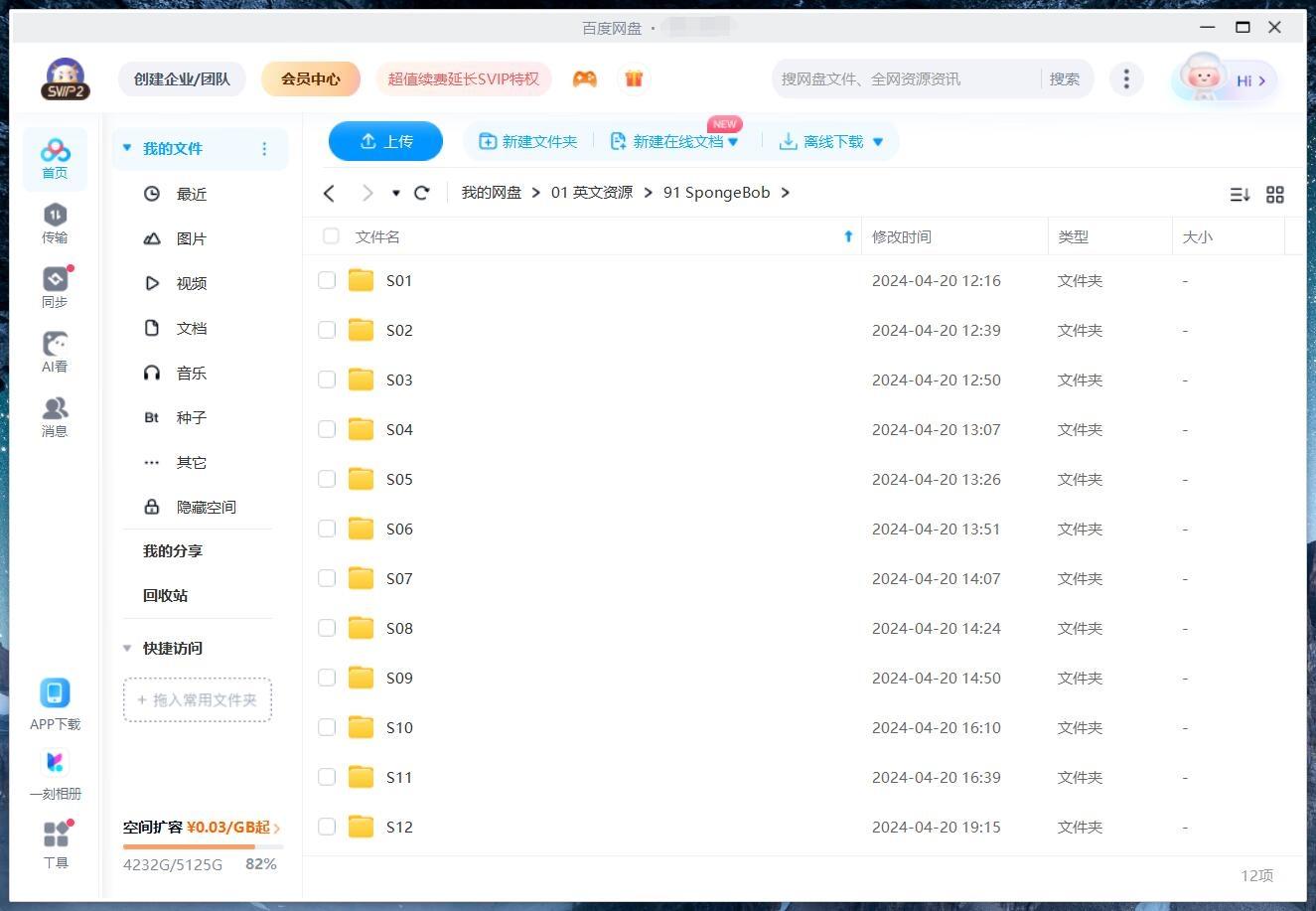Open the 回收站 recycle bin
The width and height of the screenshot is (1316, 911).
[165, 595]
